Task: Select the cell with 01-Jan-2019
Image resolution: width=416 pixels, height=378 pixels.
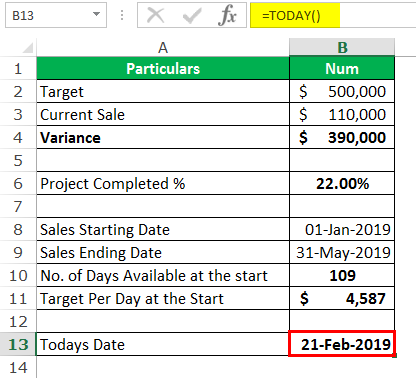Action: coord(342,229)
